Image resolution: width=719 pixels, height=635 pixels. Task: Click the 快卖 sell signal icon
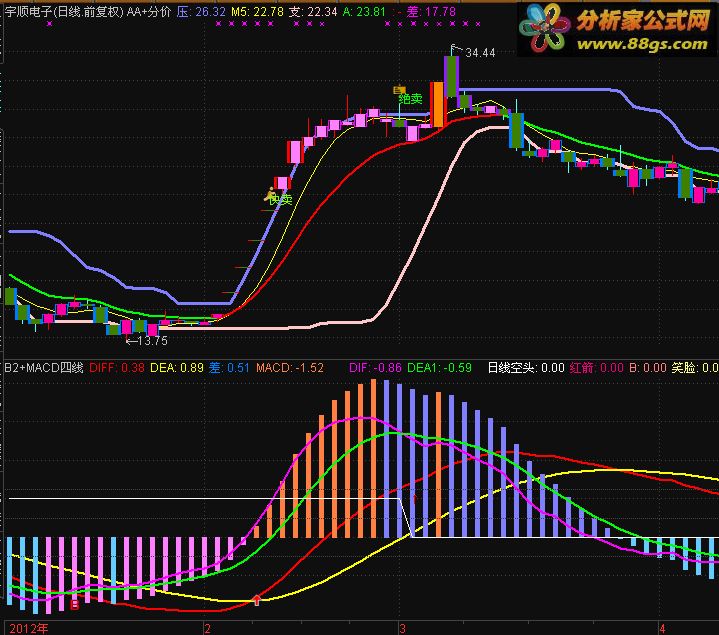270,195
